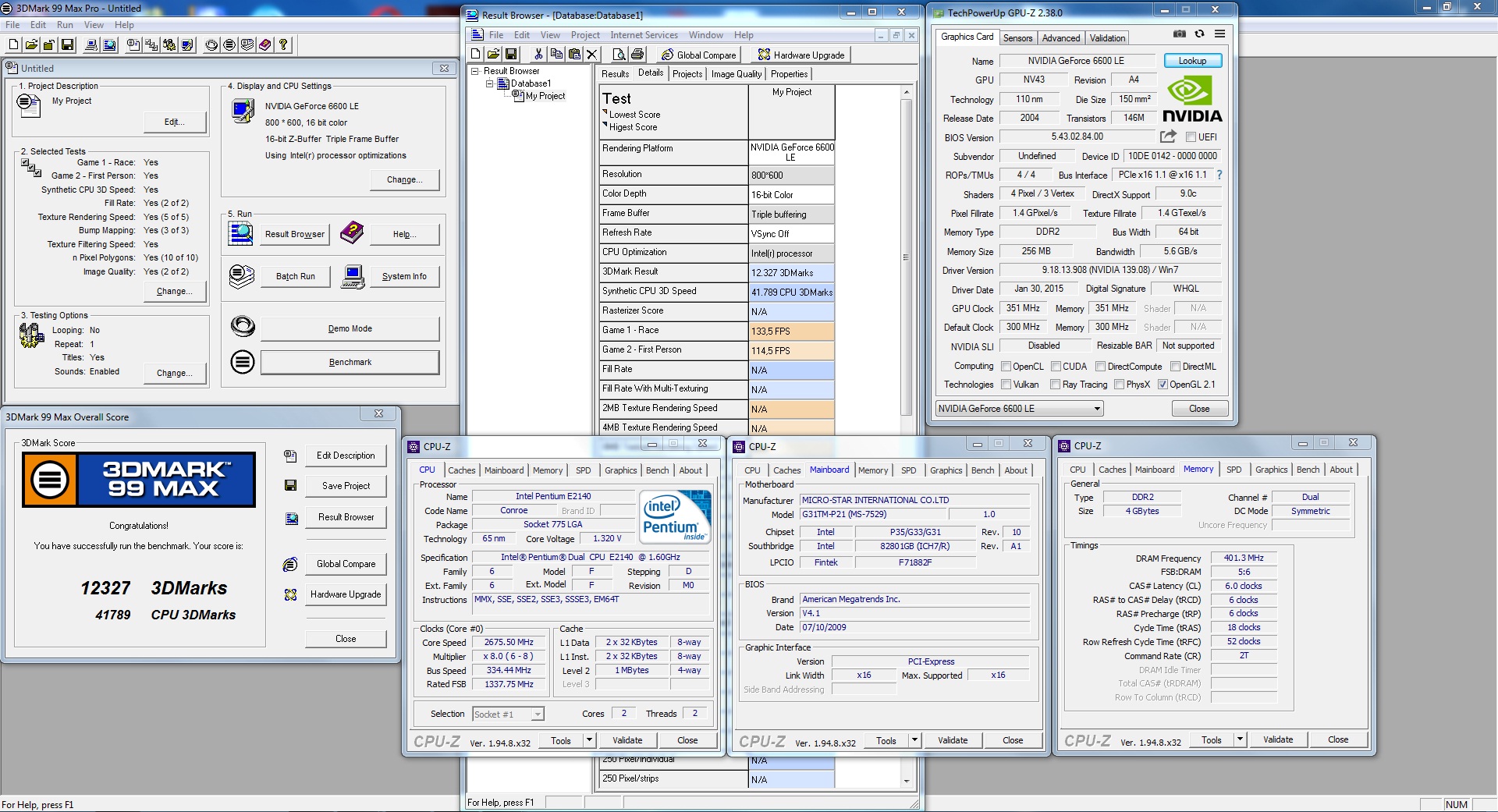Click Save icon in Result Browser toolbar

[511, 54]
